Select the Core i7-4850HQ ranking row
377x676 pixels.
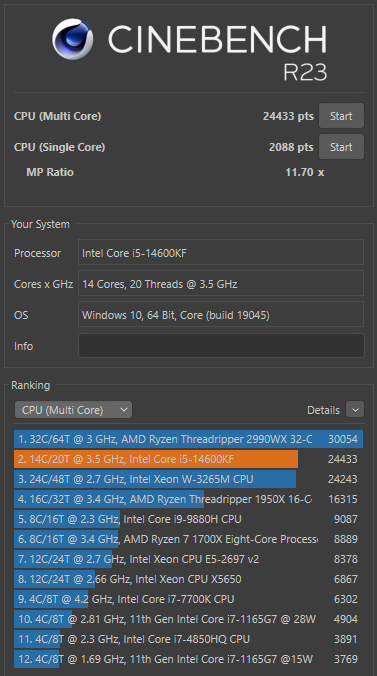(188, 639)
